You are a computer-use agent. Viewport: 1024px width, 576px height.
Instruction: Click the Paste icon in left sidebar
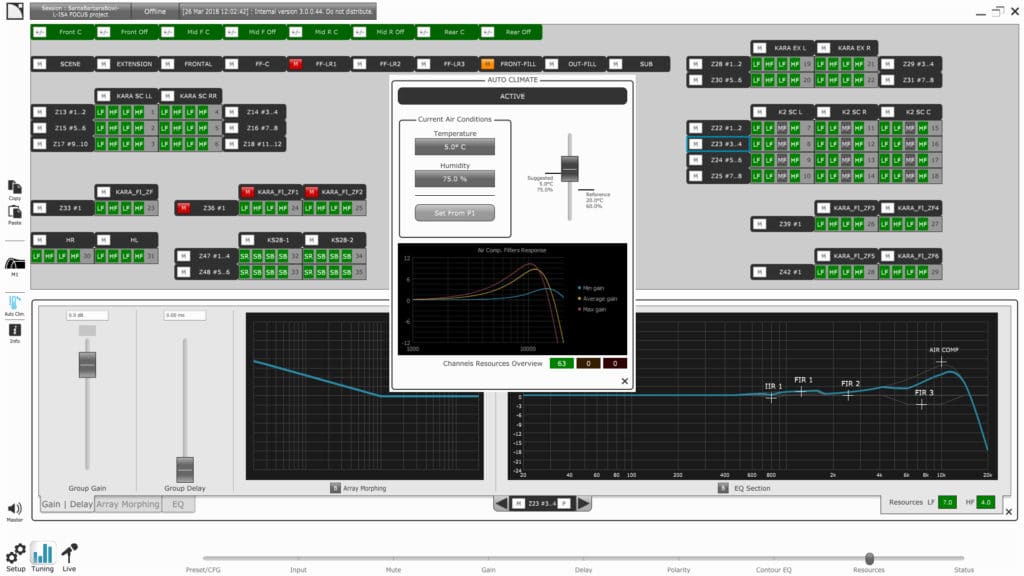(15, 213)
